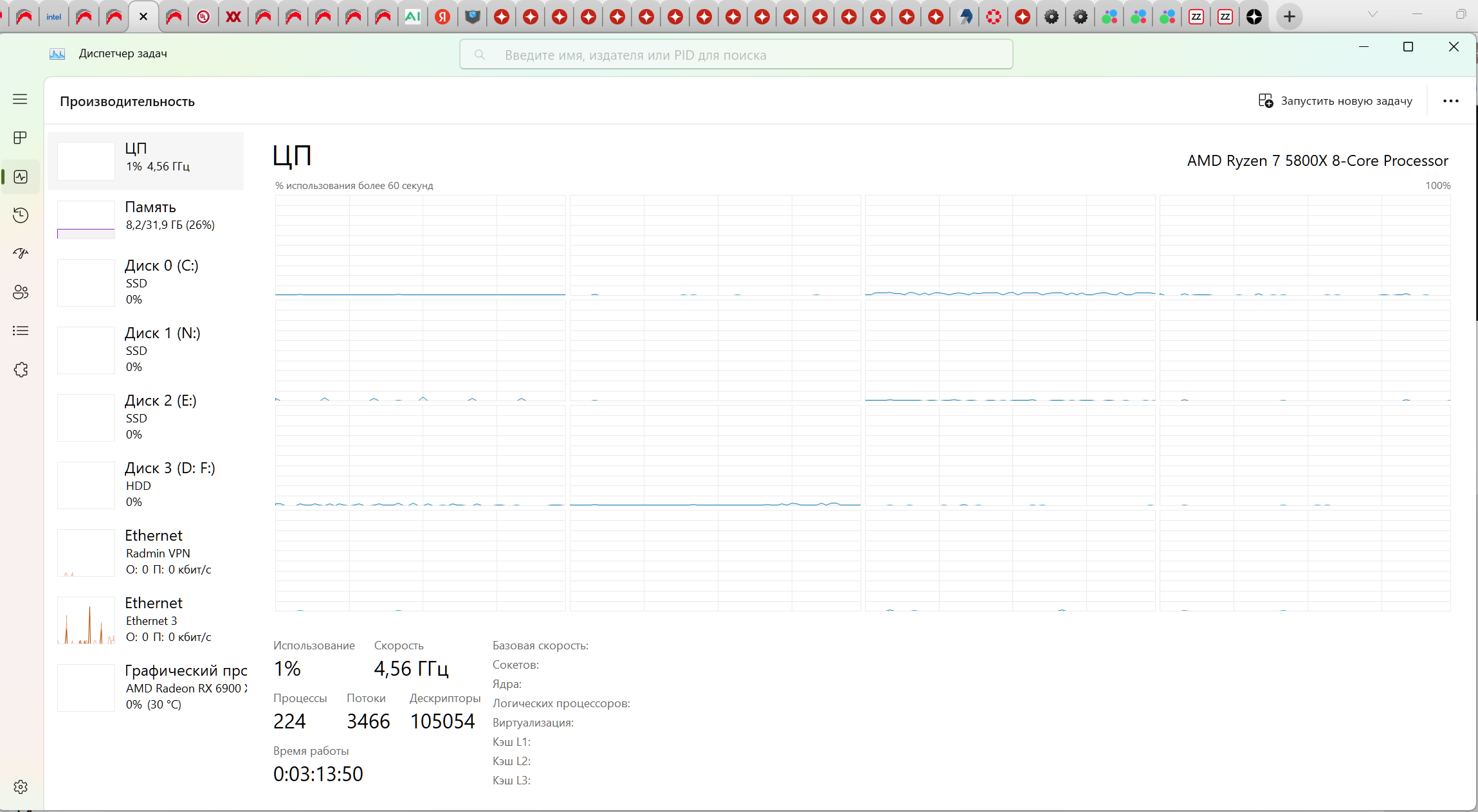The height and width of the screenshot is (812, 1478).
Task: Click the process search field
Action: [x=736, y=55]
